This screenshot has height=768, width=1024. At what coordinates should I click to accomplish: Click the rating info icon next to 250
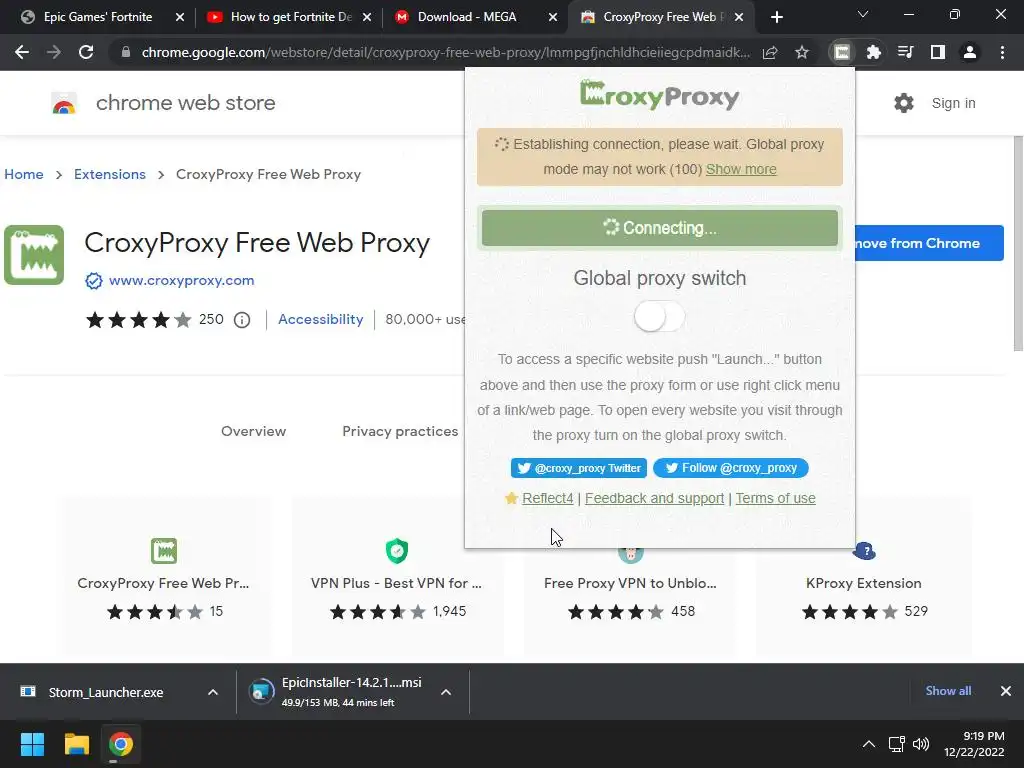point(242,320)
